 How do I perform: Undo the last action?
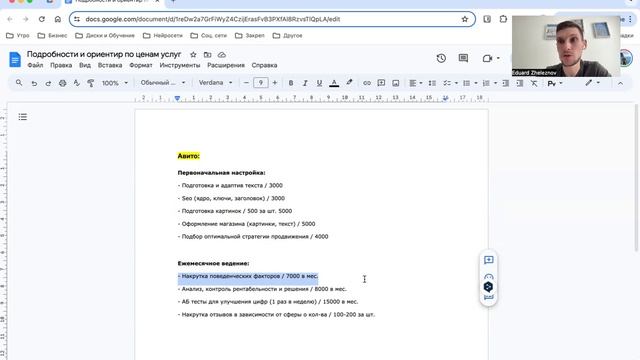tap(34, 83)
